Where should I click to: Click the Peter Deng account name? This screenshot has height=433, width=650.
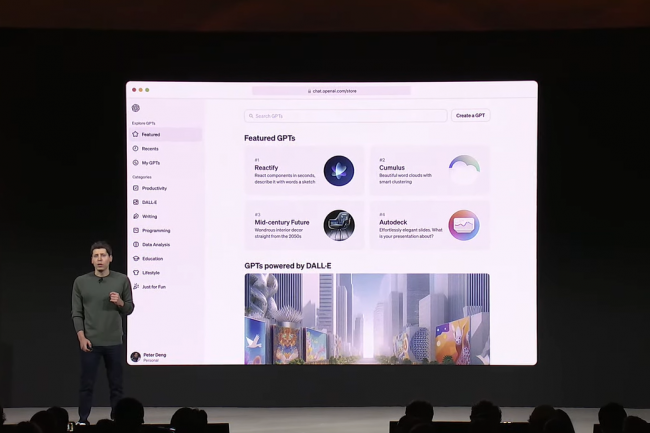pos(155,355)
